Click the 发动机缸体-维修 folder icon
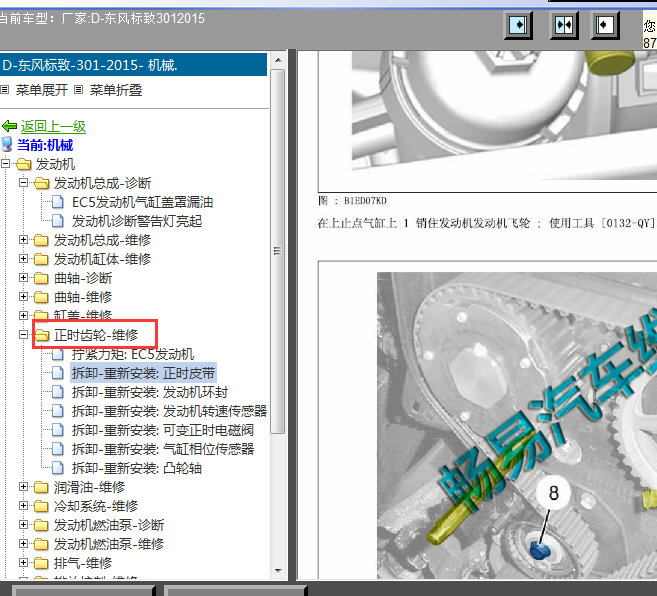This screenshot has height=596, width=657. pos(41,259)
